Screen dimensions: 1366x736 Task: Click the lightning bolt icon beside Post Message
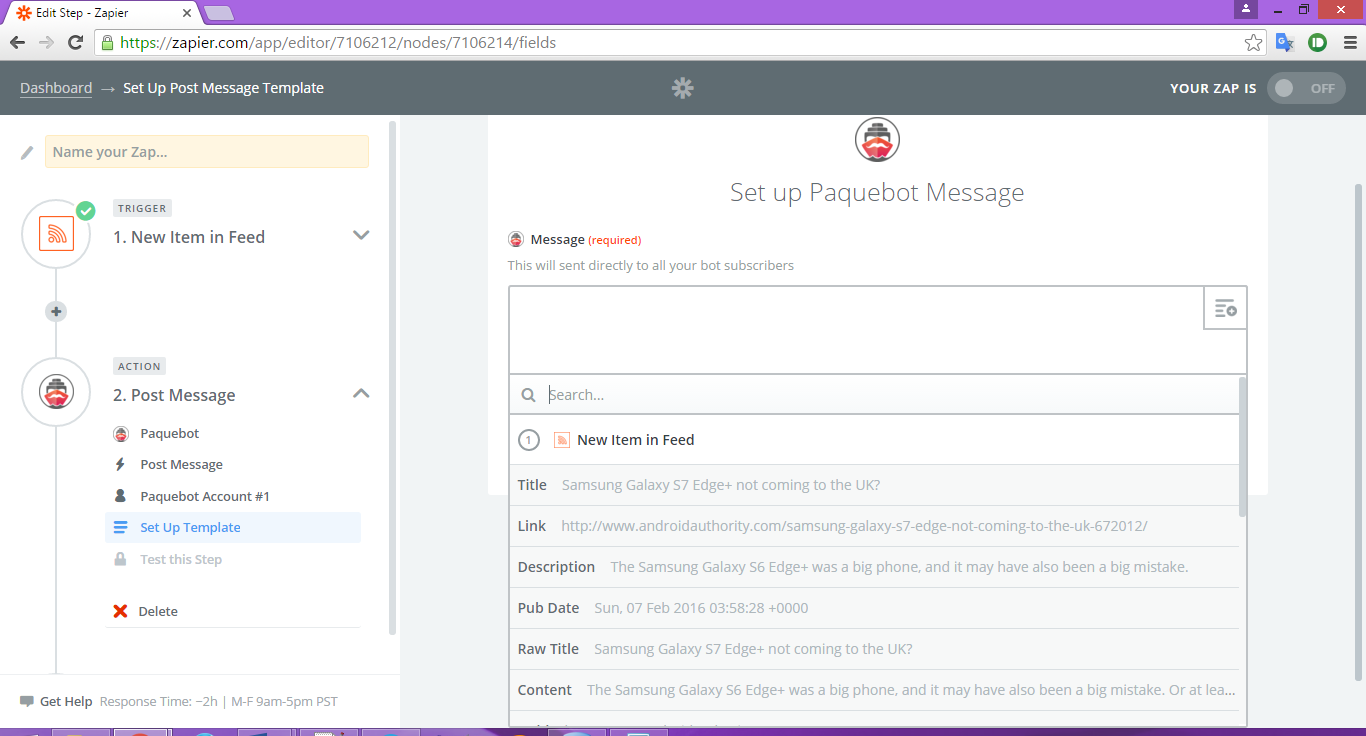pyautogui.click(x=120, y=464)
